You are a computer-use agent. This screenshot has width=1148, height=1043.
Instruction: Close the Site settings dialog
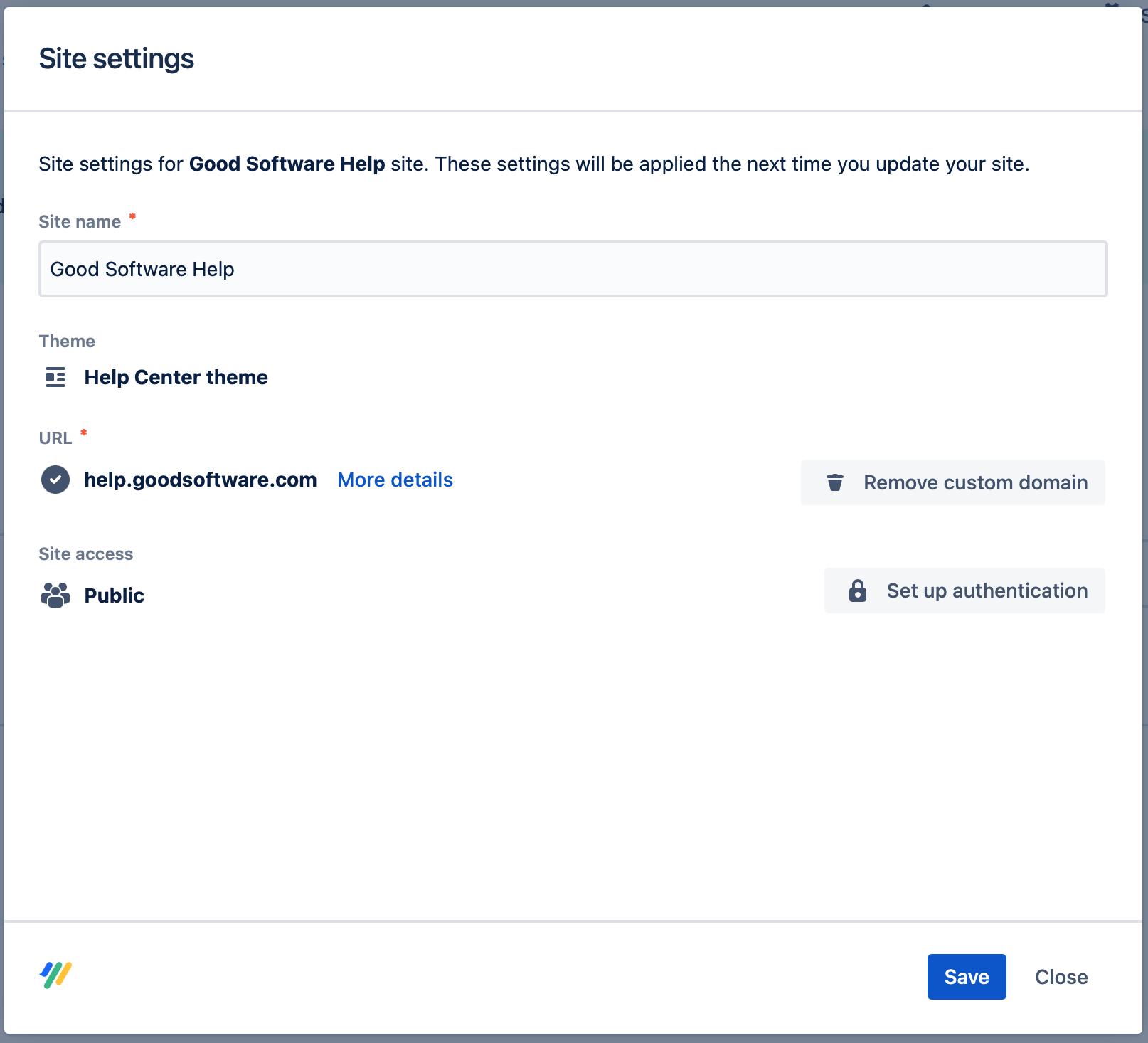[x=1061, y=976]
